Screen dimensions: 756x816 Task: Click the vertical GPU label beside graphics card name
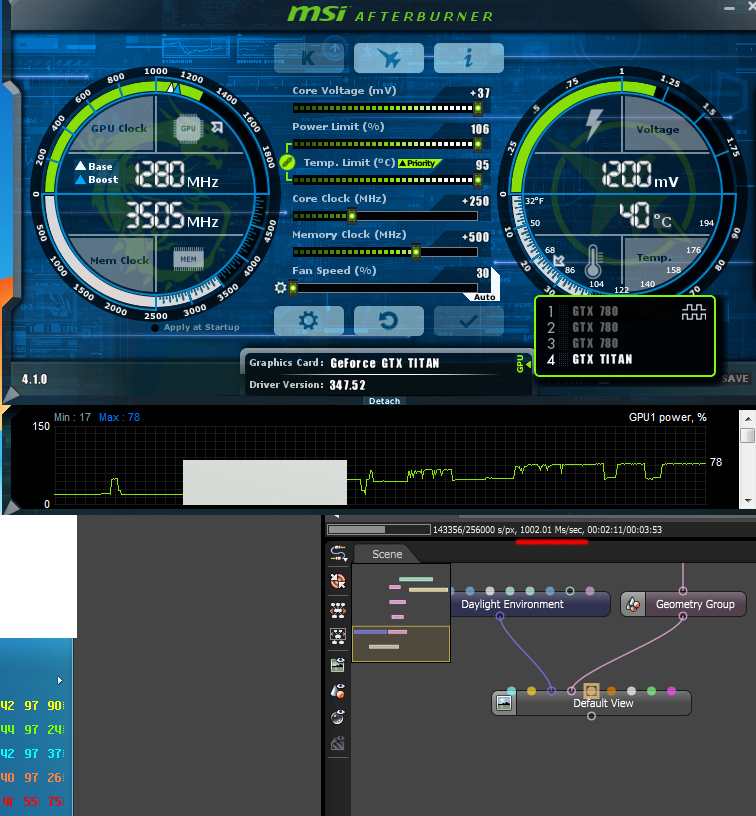[520, 364]
